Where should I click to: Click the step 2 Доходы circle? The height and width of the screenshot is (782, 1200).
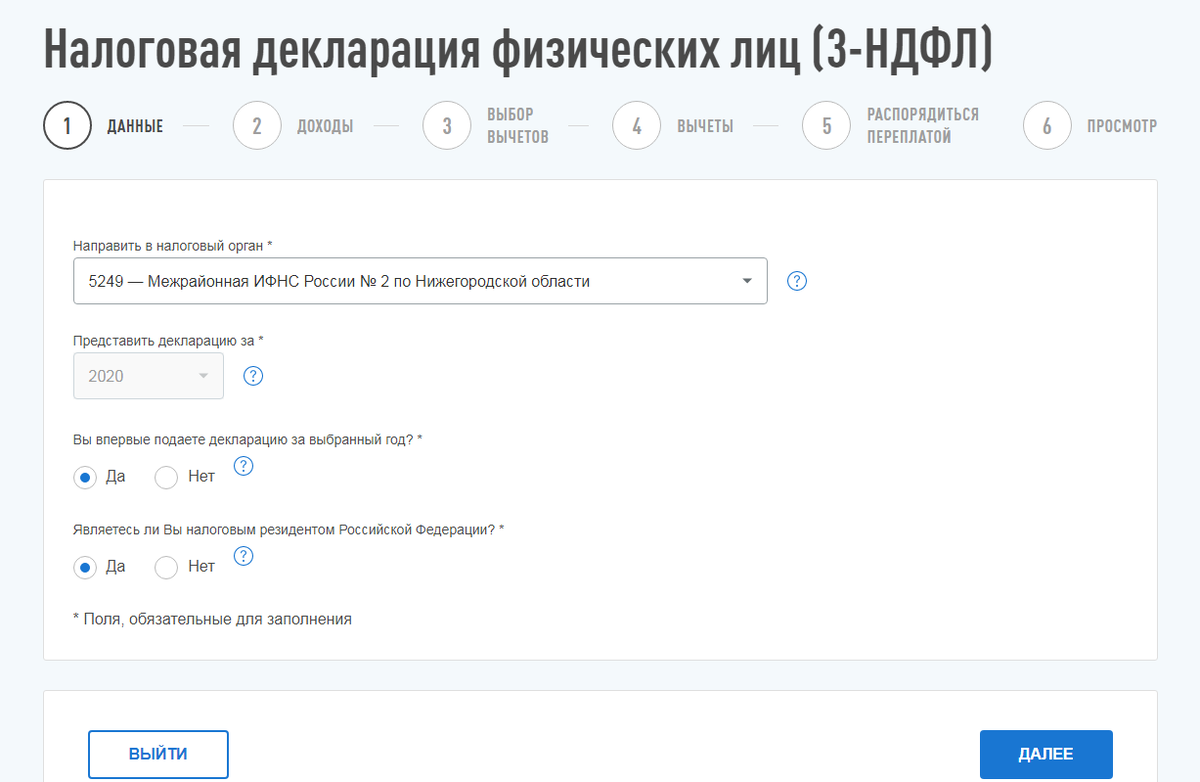click(x=256, y=125)
